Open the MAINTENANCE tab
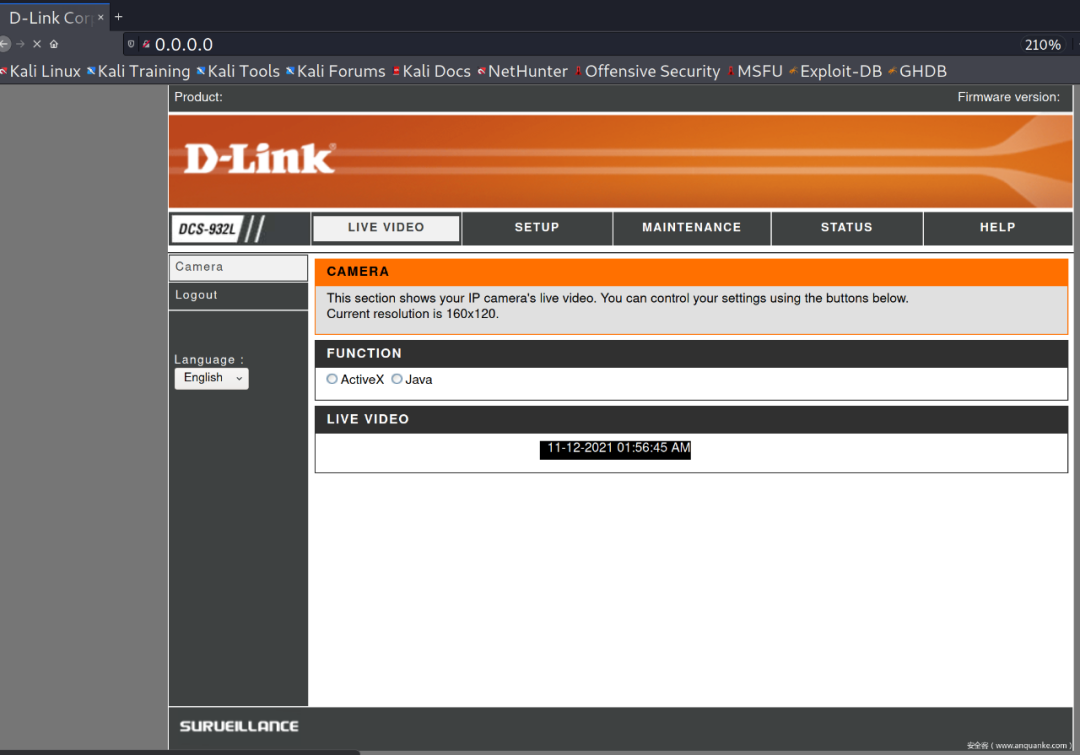The width and height of the screenshot is (1080, 755). [x=692, y=228]
